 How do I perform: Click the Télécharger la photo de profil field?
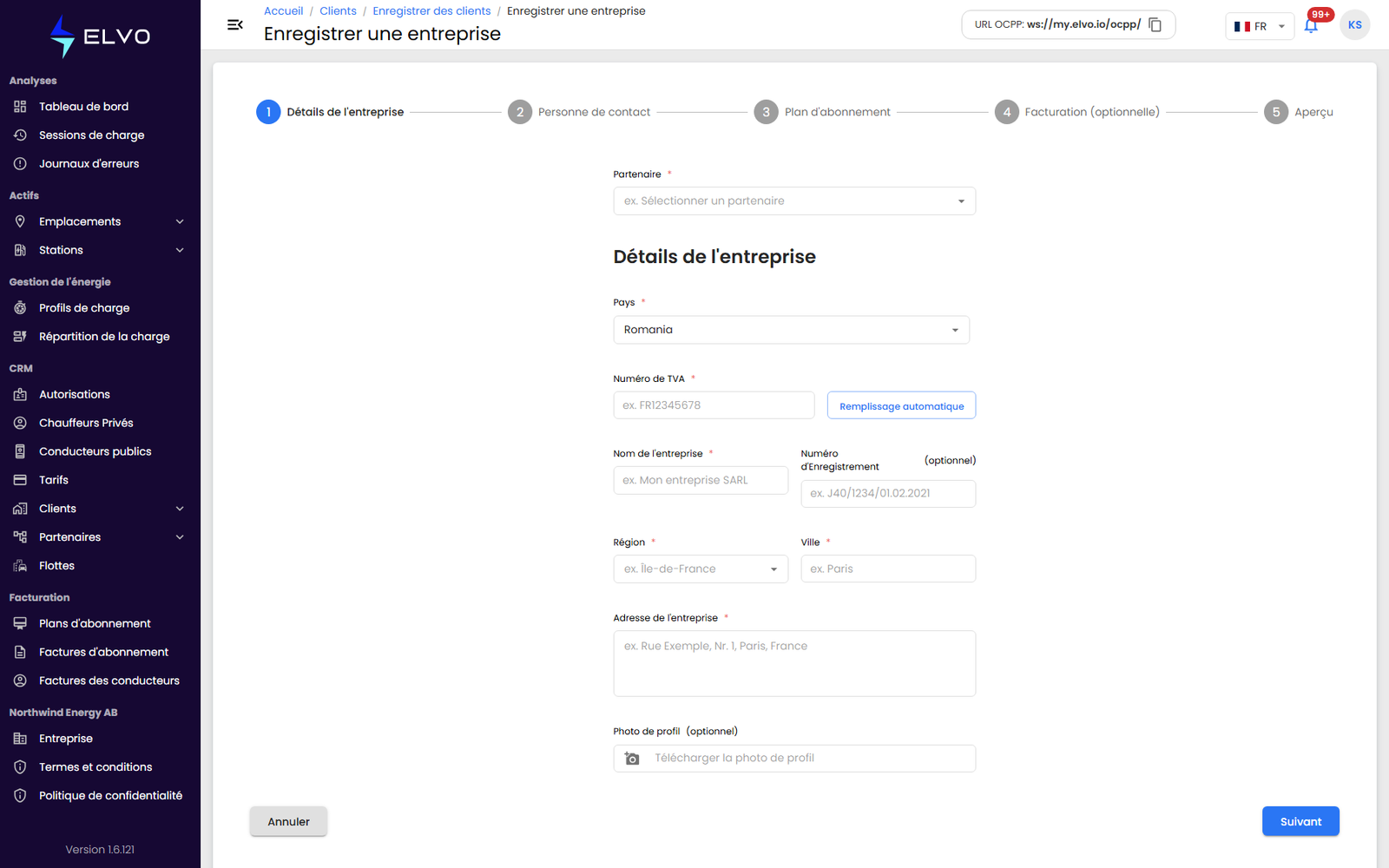tap(794, 759)
